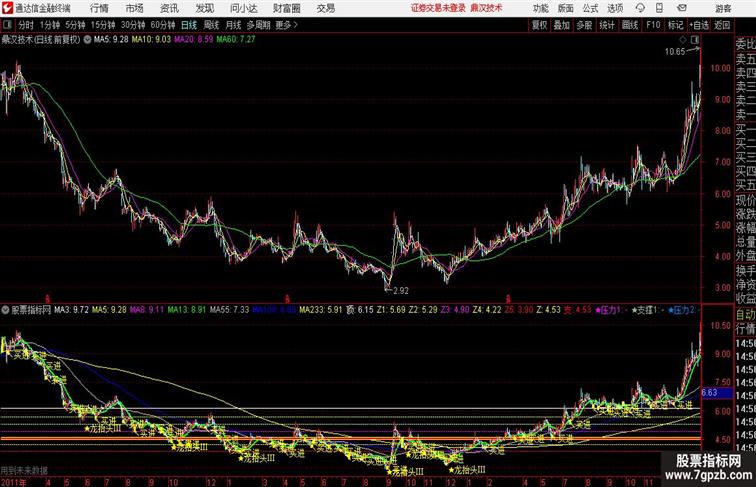Click the diamond icon at chart top-right
This screenshot has width=756, height=487.
(683, 40)
